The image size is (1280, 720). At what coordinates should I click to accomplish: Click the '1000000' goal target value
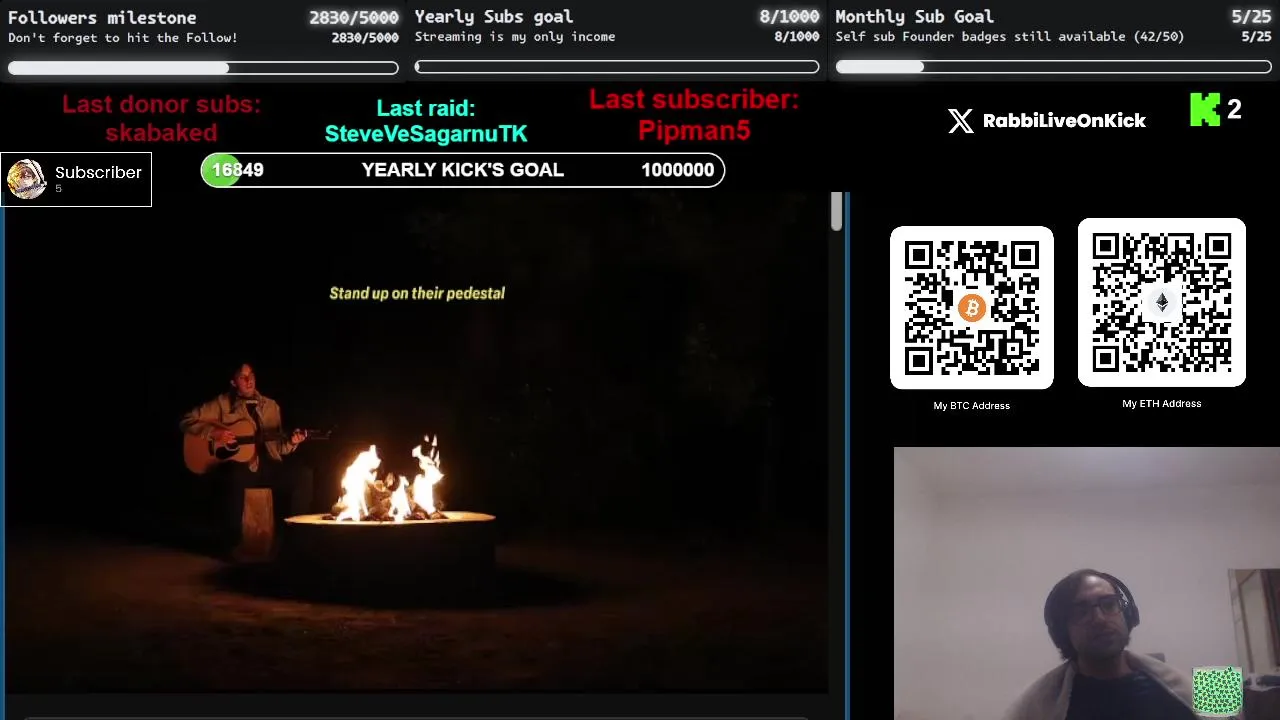pos(677,170)
